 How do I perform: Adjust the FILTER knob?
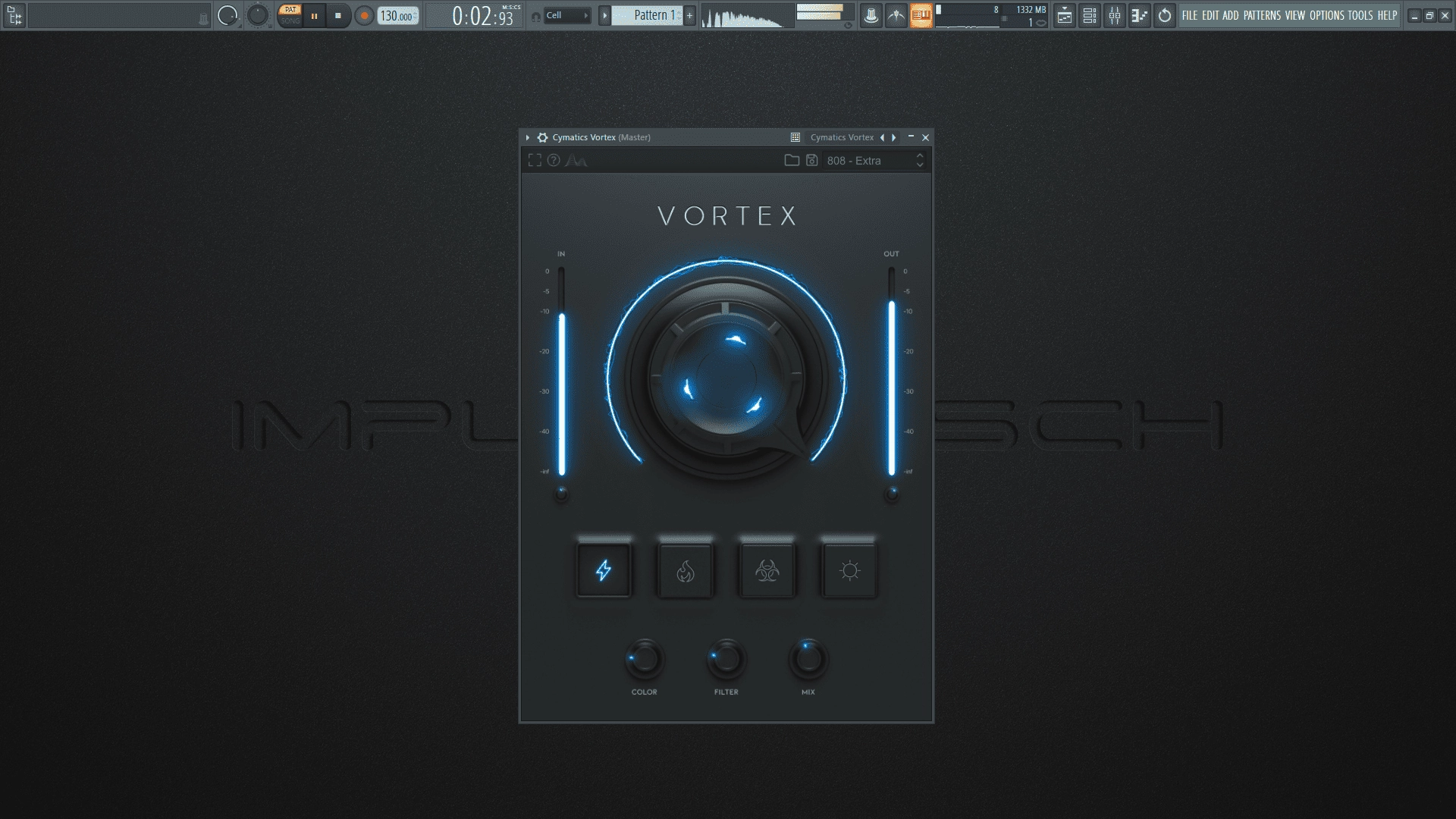pyautogui.click(x=726, y=659)
